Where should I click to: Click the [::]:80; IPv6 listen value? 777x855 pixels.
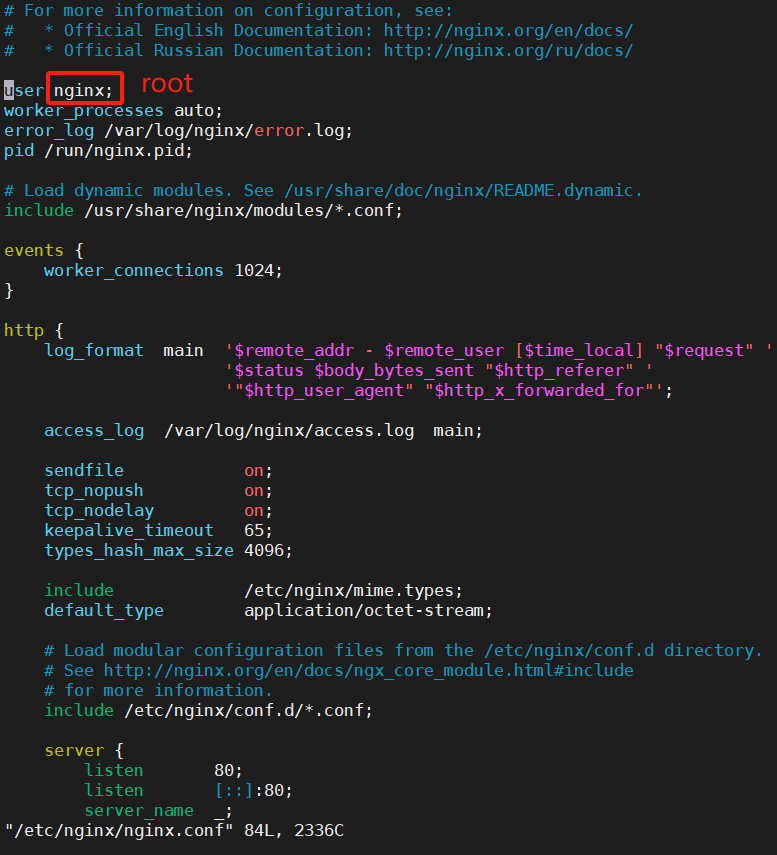pos(254,791)
